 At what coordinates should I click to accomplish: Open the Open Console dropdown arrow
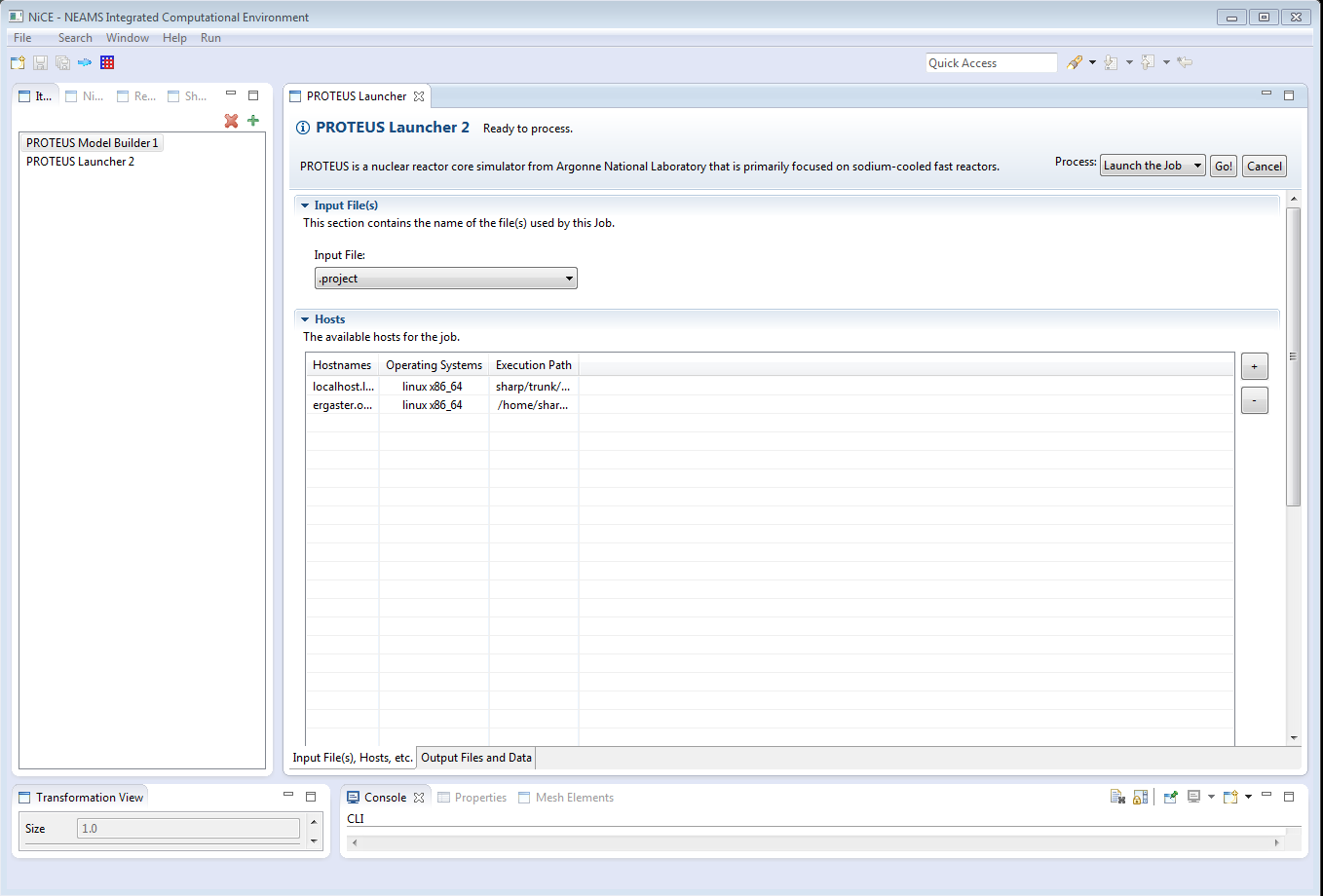(x=1248, y=797)
